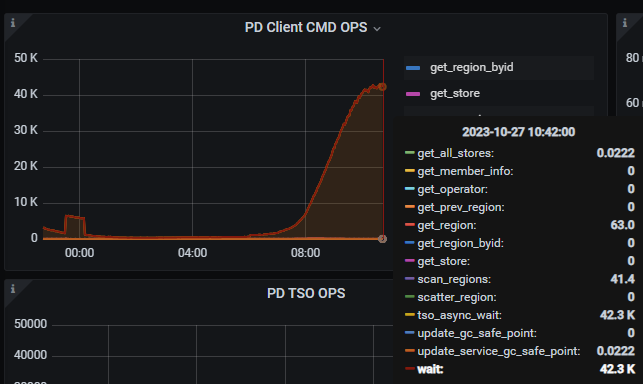The height and width of the screenshot is (384, 643).
Task: Click the get_region value 63.0 in the tooltip
Action: click(622, 225)
